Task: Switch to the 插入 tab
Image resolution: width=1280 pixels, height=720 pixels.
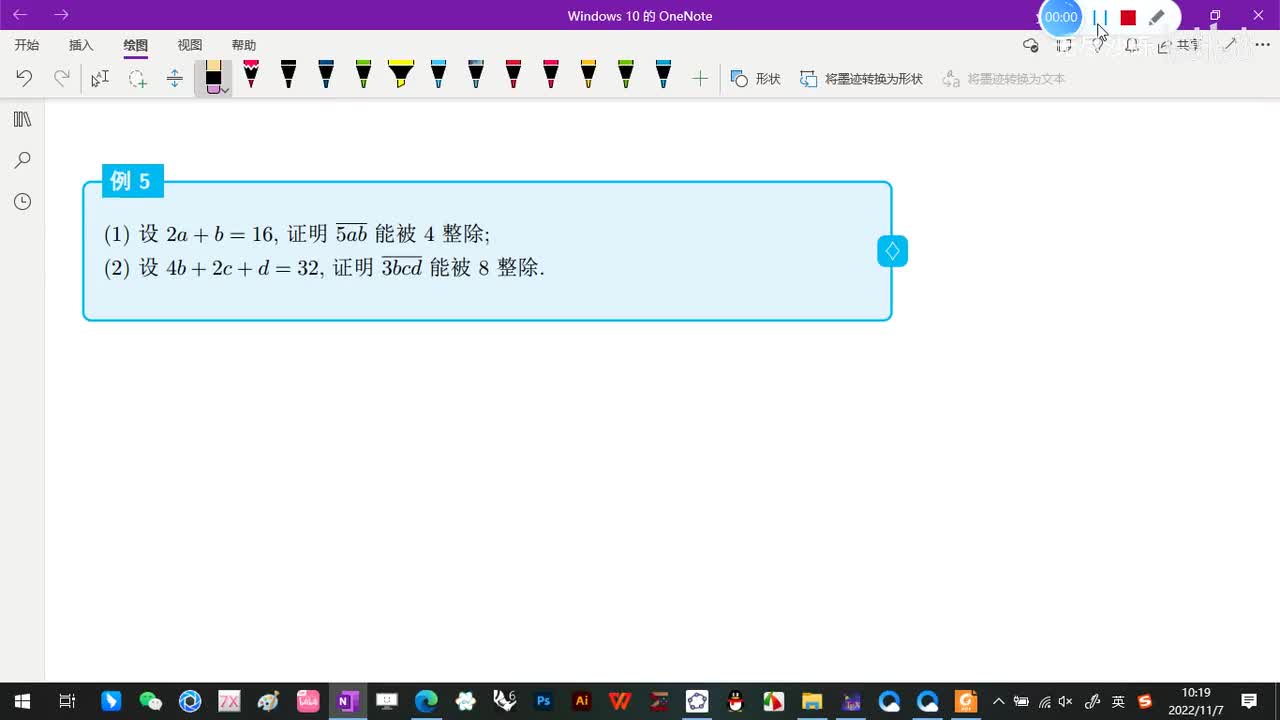Action: click(x=81, y=45)
